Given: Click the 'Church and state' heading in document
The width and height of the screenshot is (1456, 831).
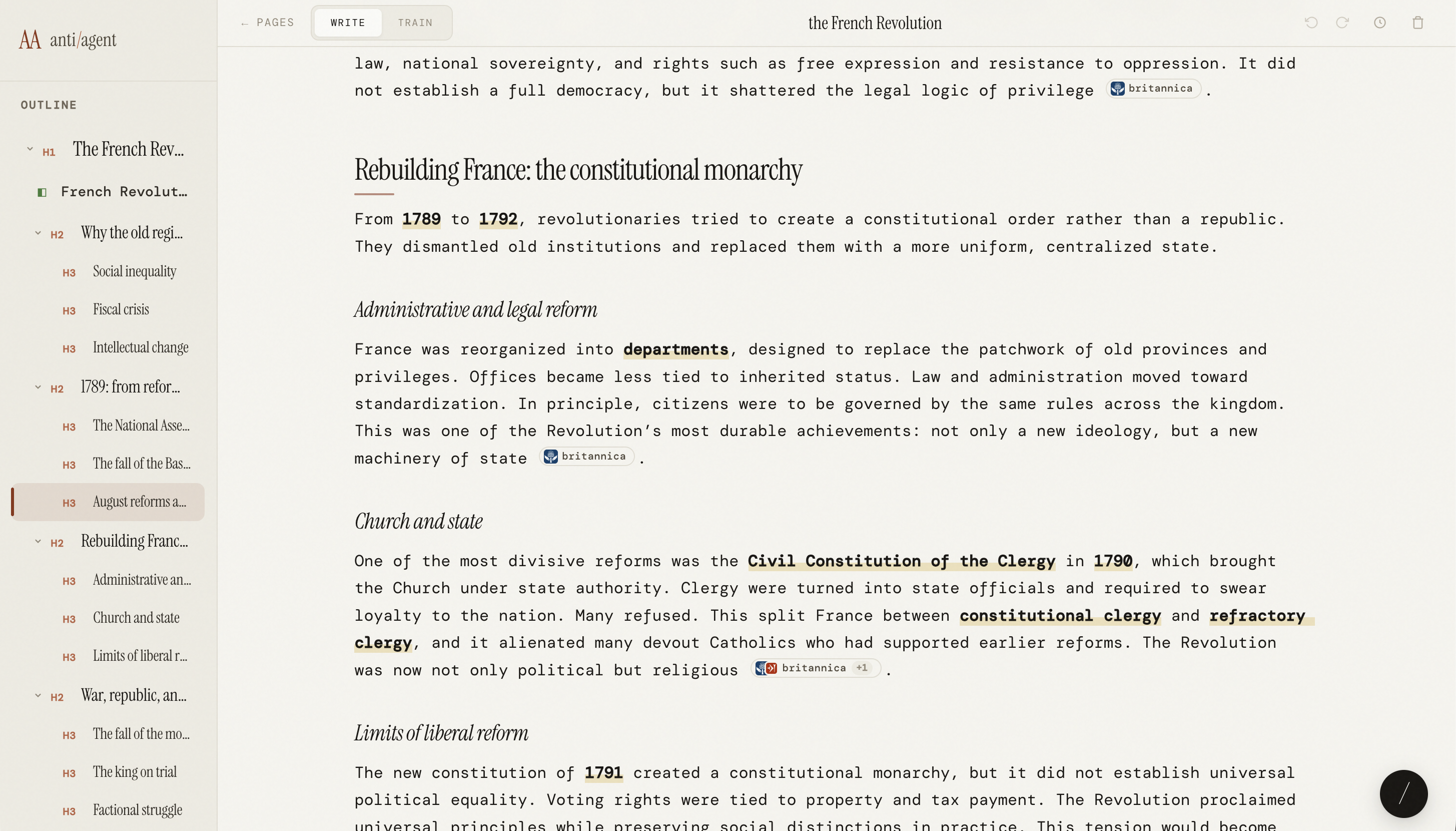Looking at the screenshot, I should pyautogui.click(x=419, y=522).
